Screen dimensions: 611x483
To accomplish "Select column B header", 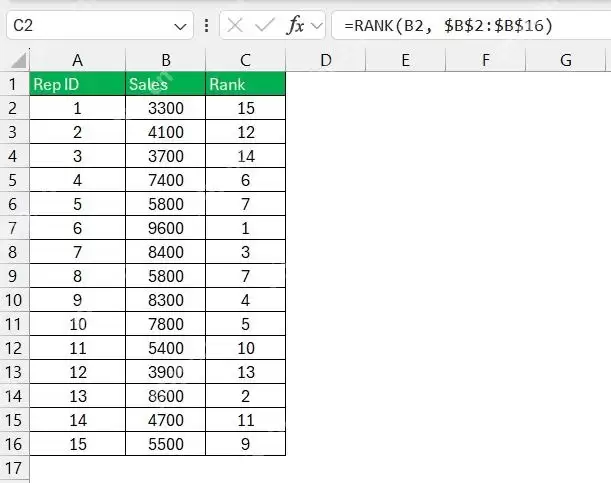I will [166, 60].
